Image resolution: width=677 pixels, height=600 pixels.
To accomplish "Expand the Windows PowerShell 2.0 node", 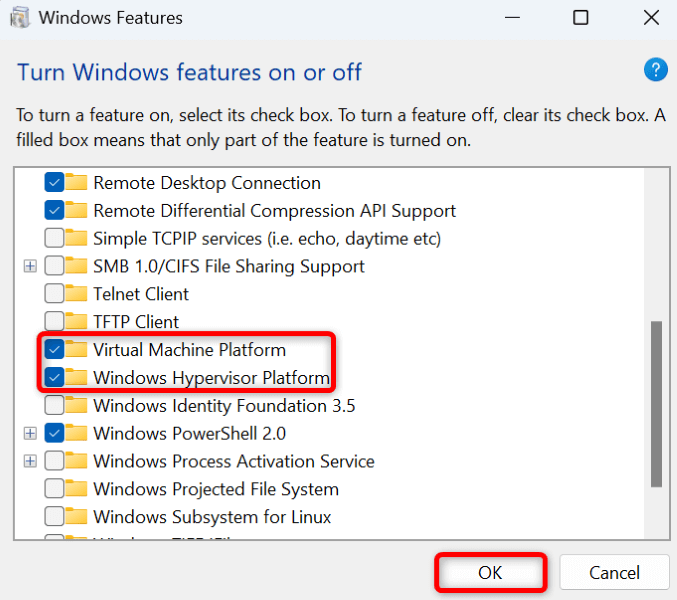I will pyautogui.click(x=30, y=434).
